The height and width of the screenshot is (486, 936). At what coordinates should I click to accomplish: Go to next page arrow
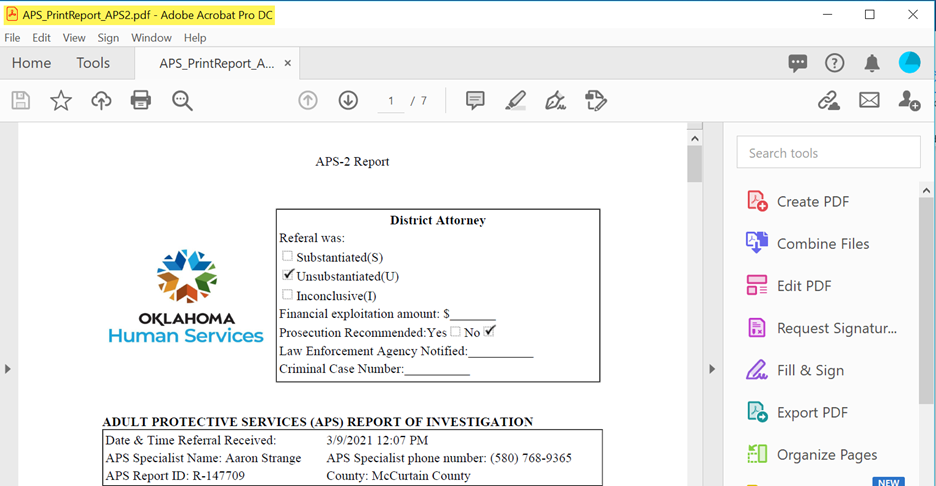pos(348,100)
